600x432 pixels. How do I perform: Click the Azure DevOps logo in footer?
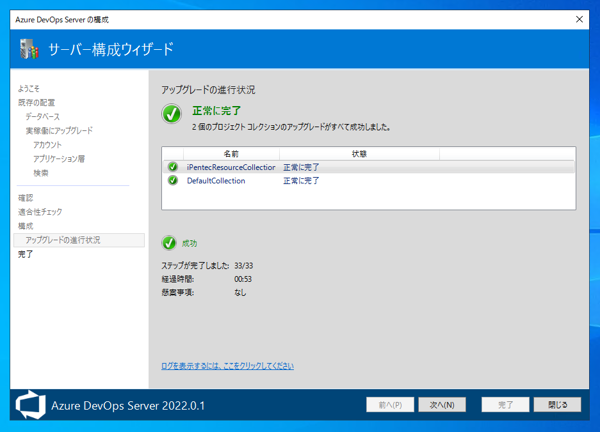pyautogui.click(x=30, y=405)
